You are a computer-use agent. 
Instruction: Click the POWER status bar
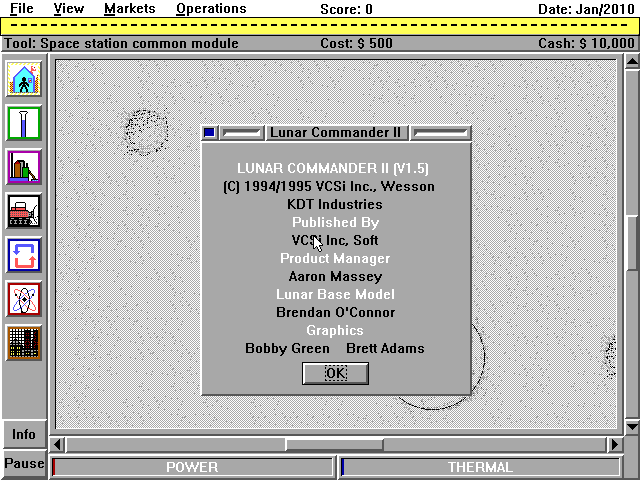pos(192,467)
